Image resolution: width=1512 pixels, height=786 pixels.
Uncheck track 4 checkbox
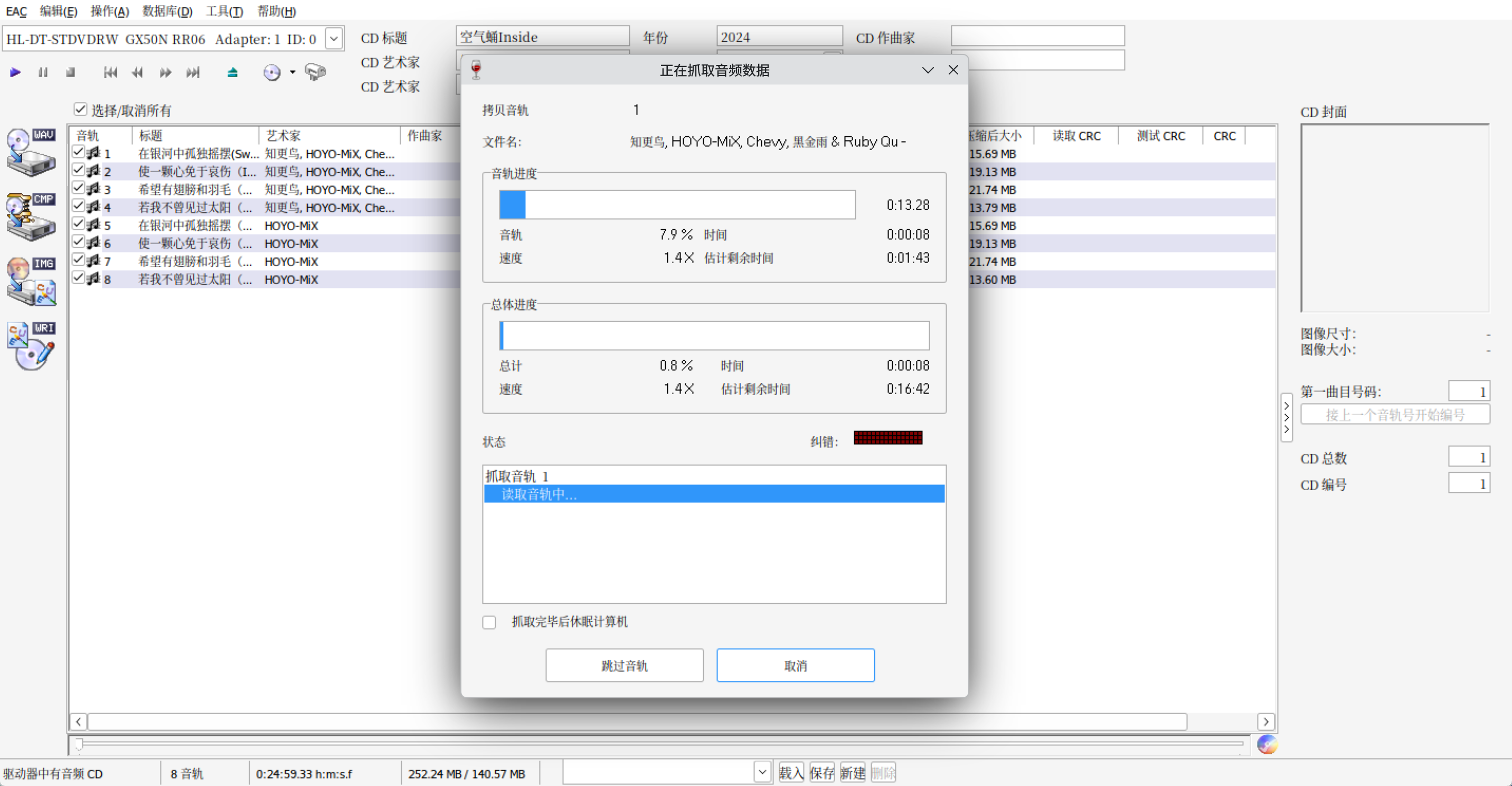(x=78, y=206)
